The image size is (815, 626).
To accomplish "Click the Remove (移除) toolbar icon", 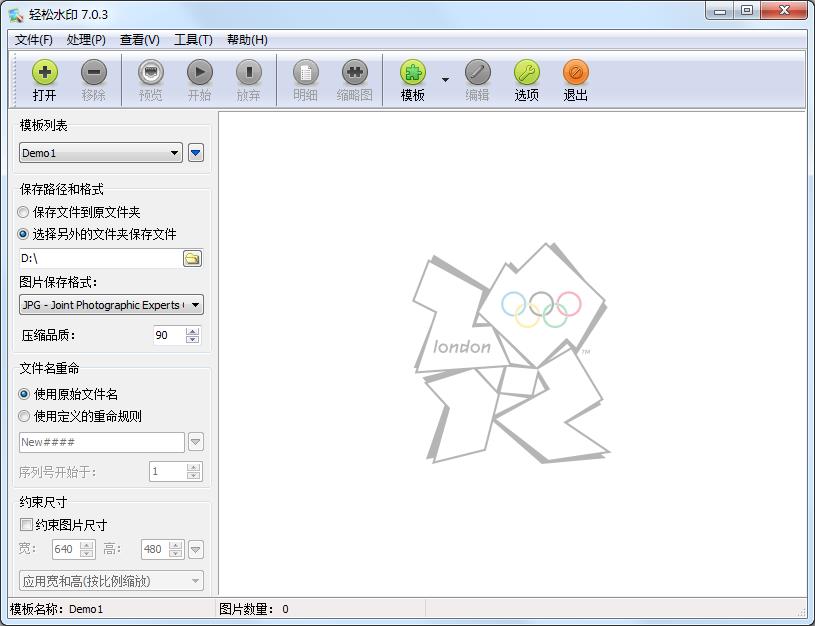I will pos(94,73).
